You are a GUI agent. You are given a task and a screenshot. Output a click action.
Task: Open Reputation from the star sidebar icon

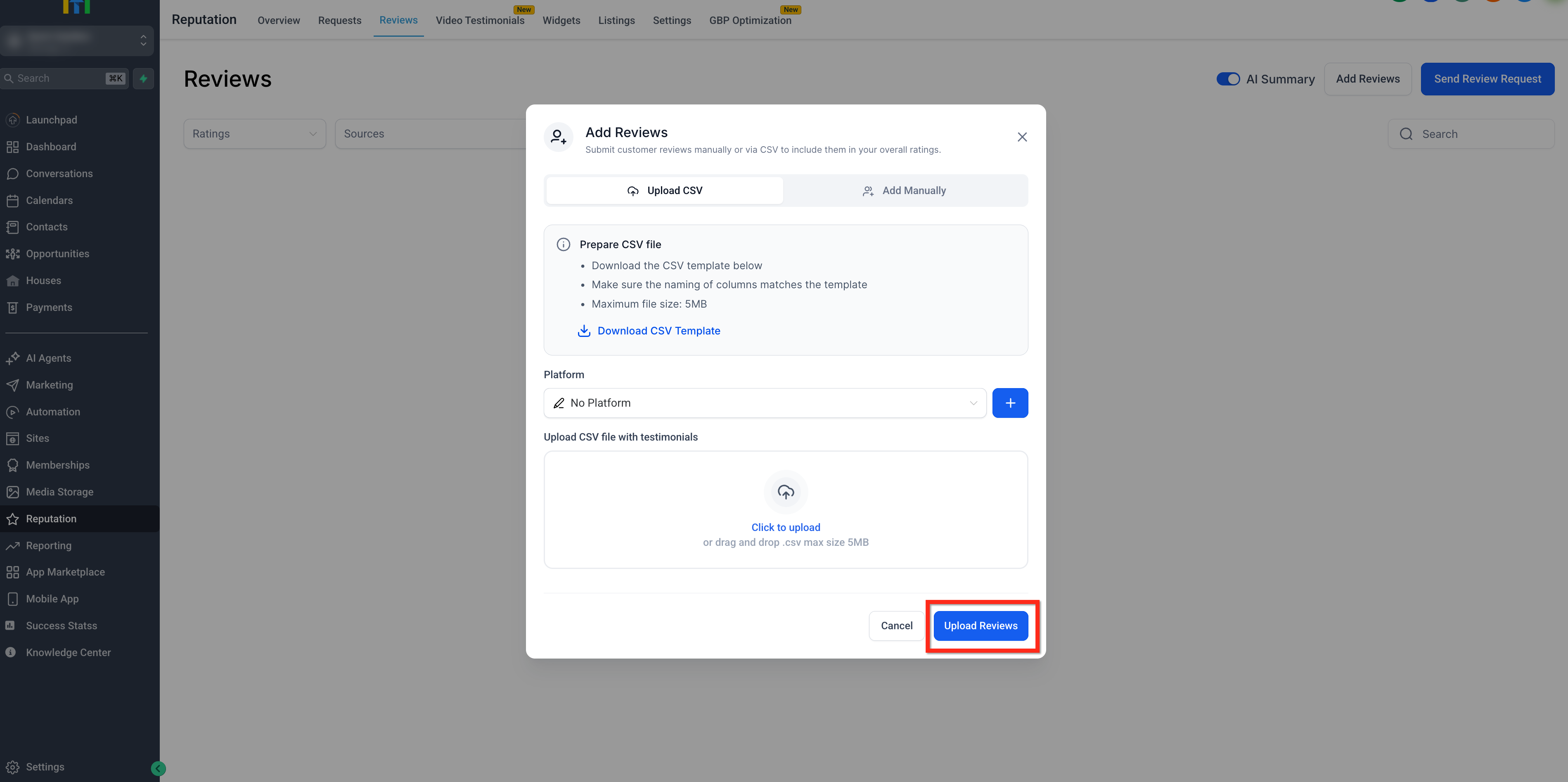pyautogui.click(x=13, y=519)
